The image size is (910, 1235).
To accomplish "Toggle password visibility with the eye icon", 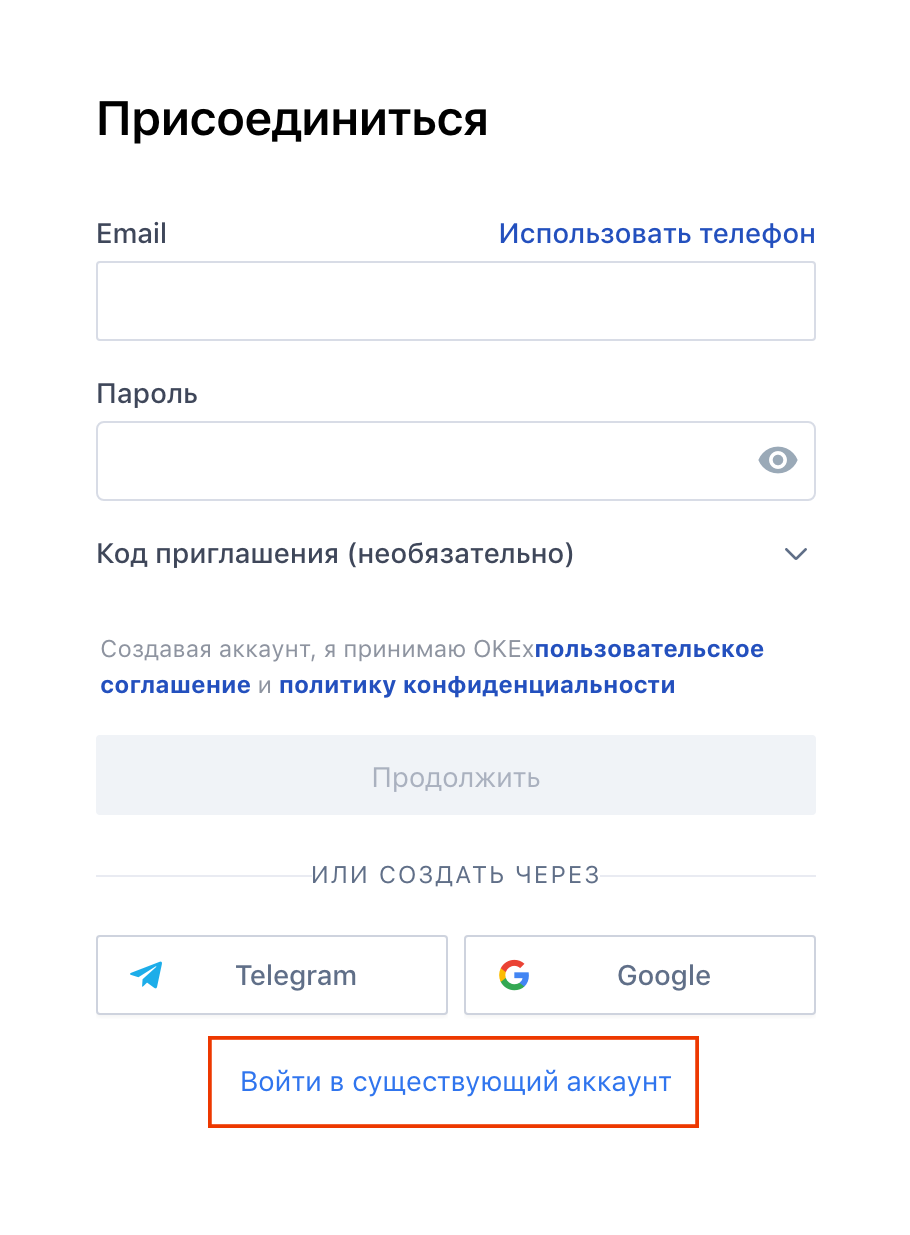I will [778, 460].
